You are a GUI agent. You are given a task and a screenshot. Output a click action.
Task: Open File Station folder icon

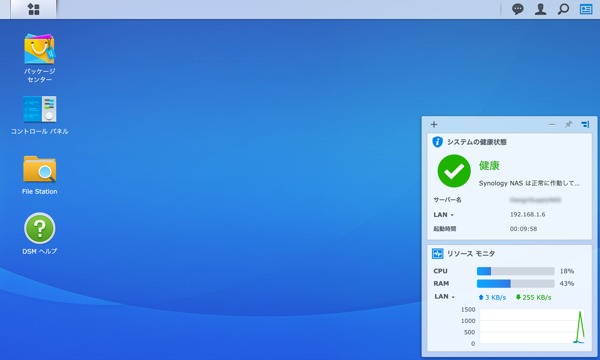(39, 169)
